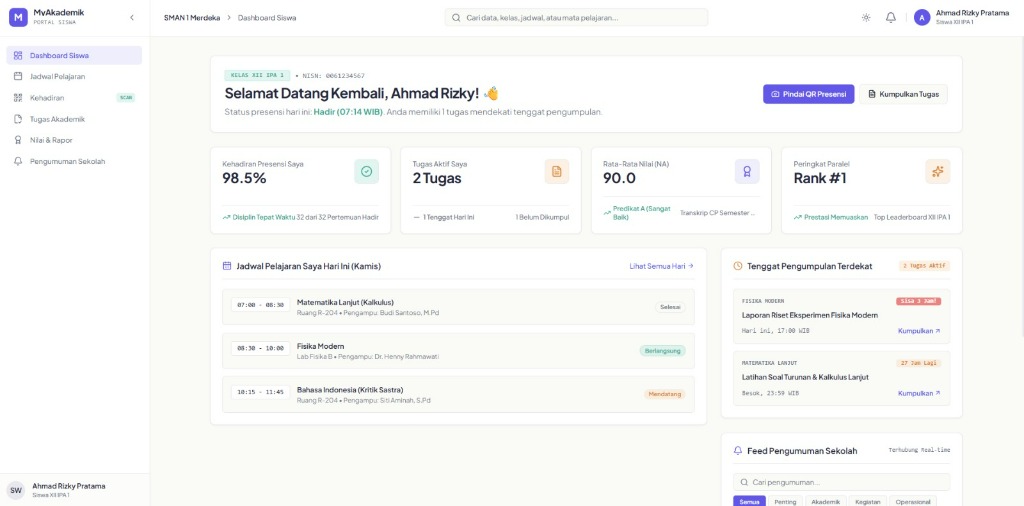This screenshot has width=1024, height=506.
Task: Click the 2 Tugas Aktif badge
Action: [924, 266]
